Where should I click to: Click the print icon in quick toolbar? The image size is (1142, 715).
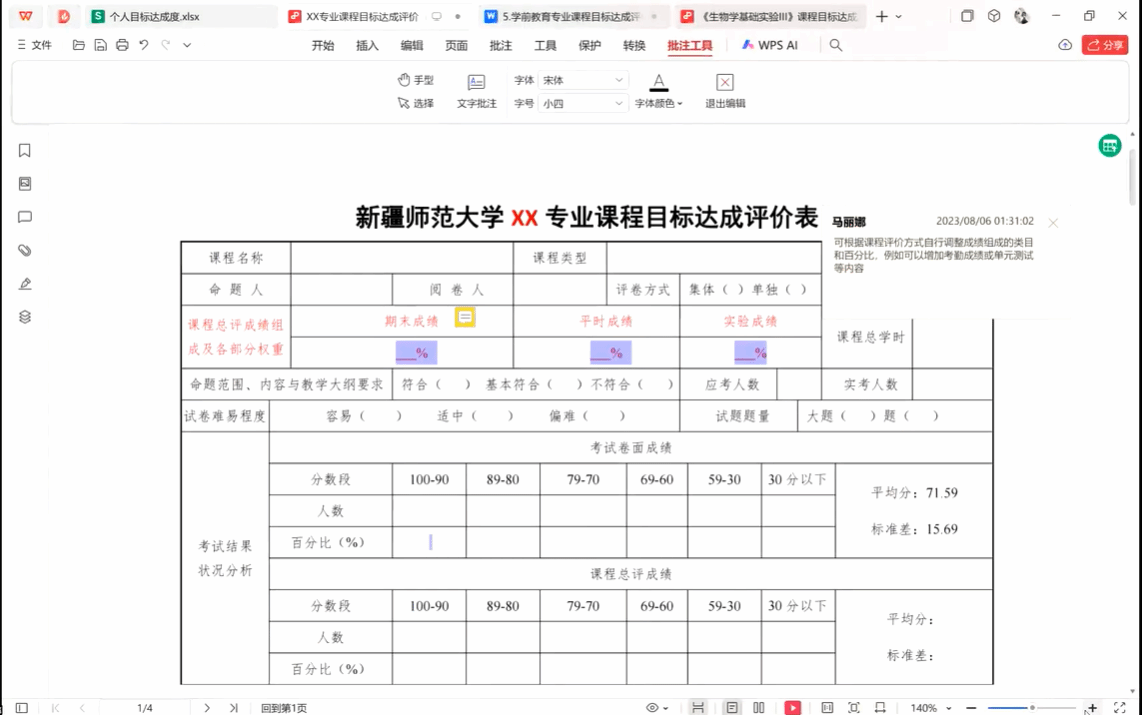tap(122, 45)
